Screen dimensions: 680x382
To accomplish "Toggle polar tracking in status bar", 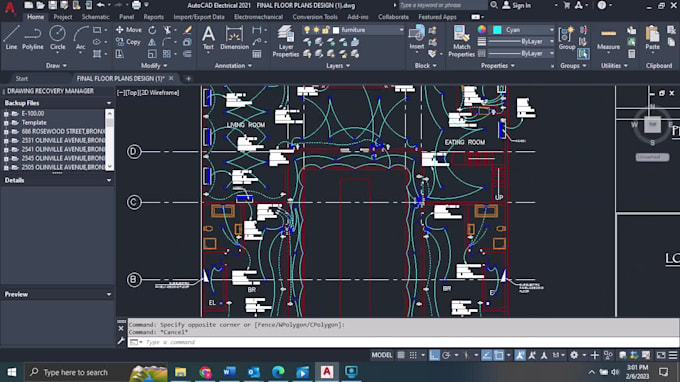I will click(446, 355).
